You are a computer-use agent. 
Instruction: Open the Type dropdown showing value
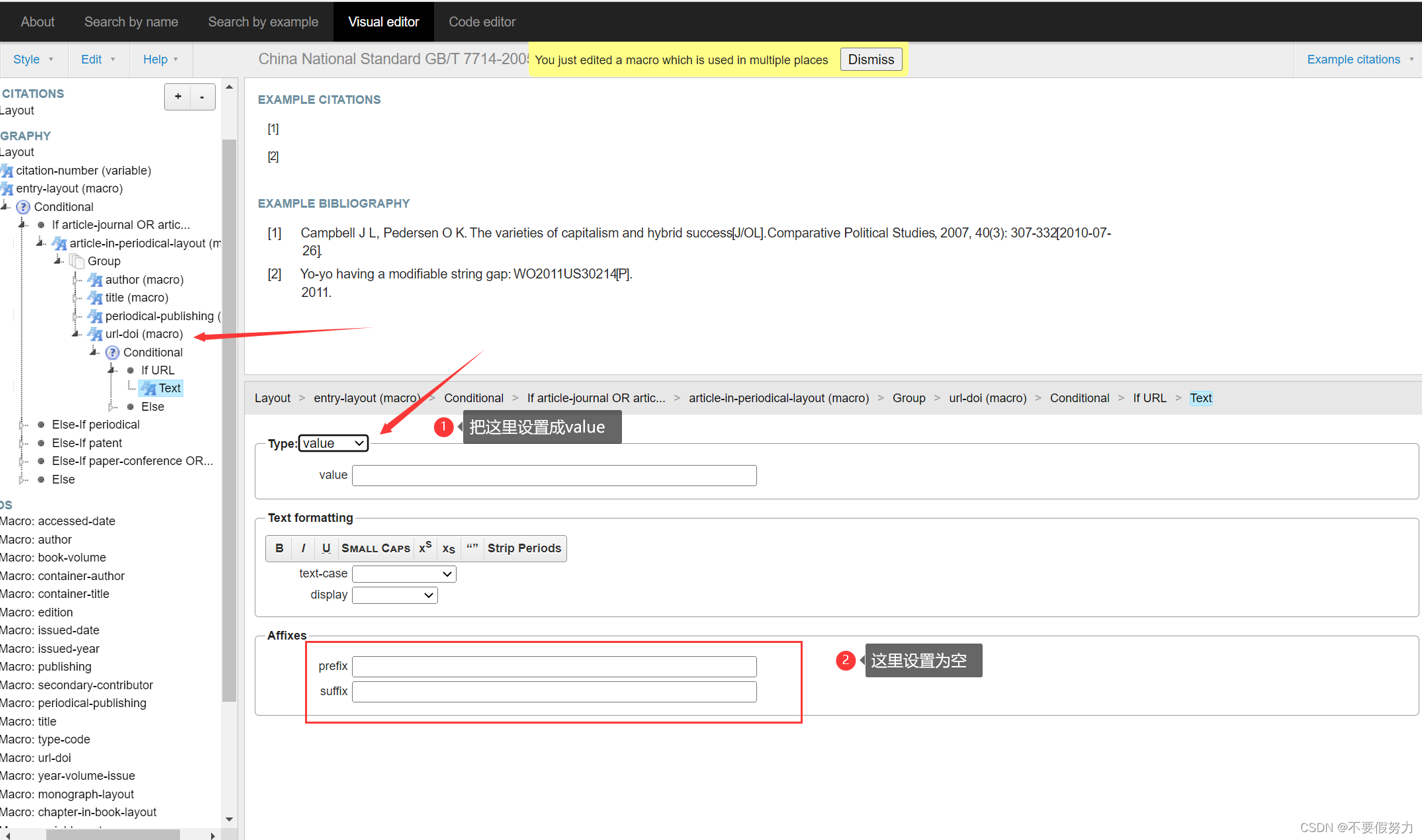(x=333, y=443)
